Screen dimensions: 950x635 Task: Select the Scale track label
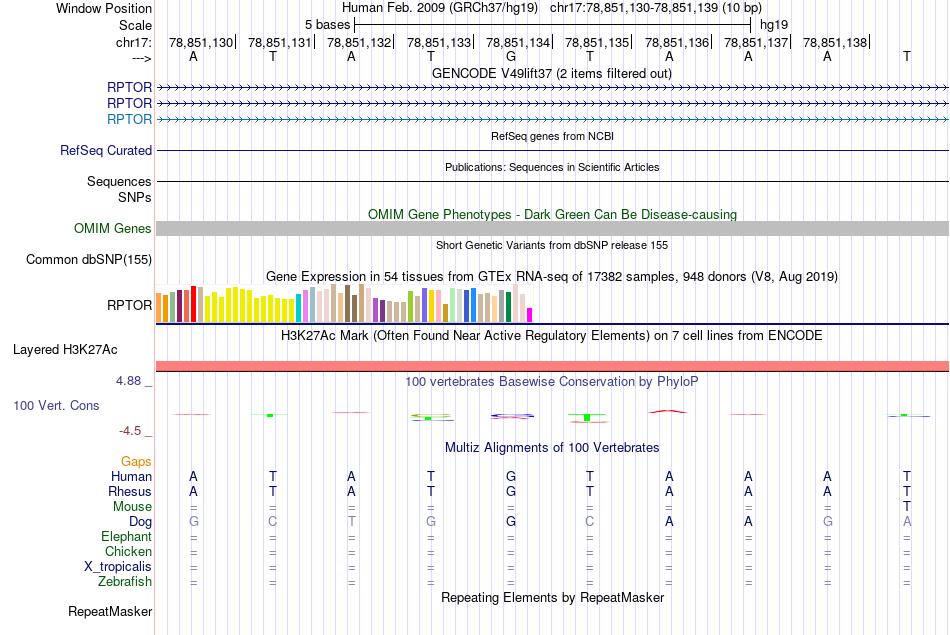tap(135, 25)
